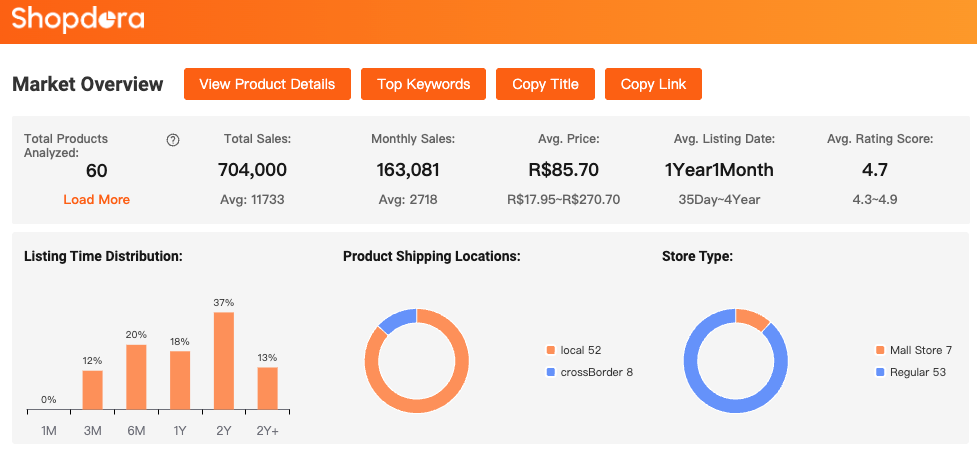This screenshot has height=452, width=977.
Task: Click the blue Regular legend swatch
Action: click(880, 372)
